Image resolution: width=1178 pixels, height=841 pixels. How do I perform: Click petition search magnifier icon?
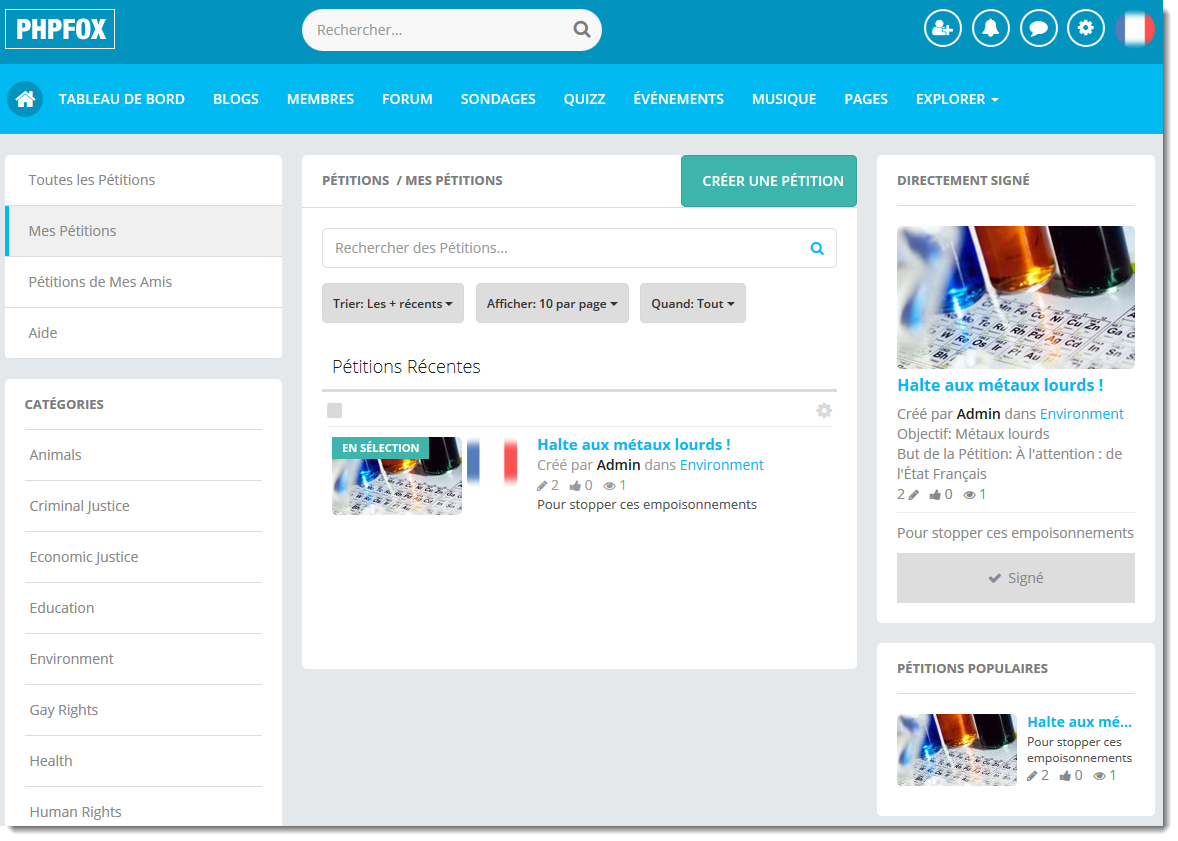tap(817, 248)
